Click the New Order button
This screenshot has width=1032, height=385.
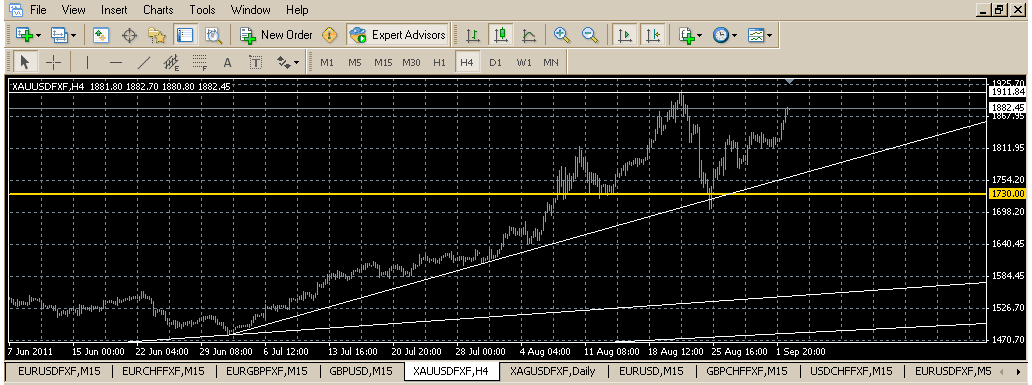click(x=276, y=35)
